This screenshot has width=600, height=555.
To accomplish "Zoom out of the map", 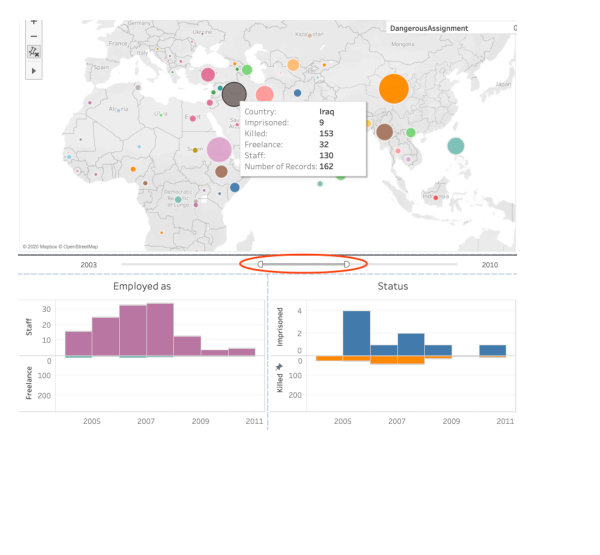I will coord(34,36).
